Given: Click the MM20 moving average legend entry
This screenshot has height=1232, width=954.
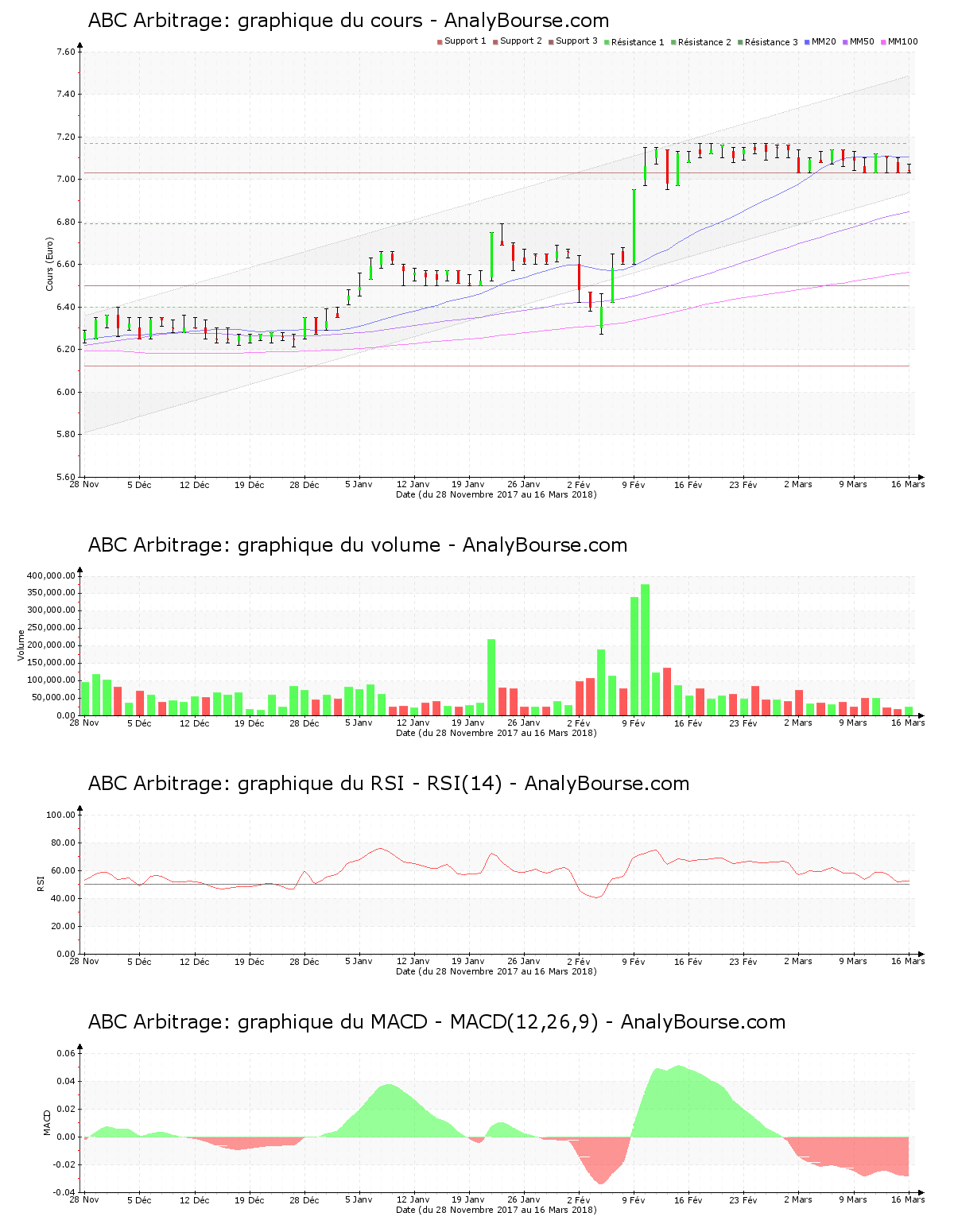Looking at the screenshot, I should pos(820,41).
